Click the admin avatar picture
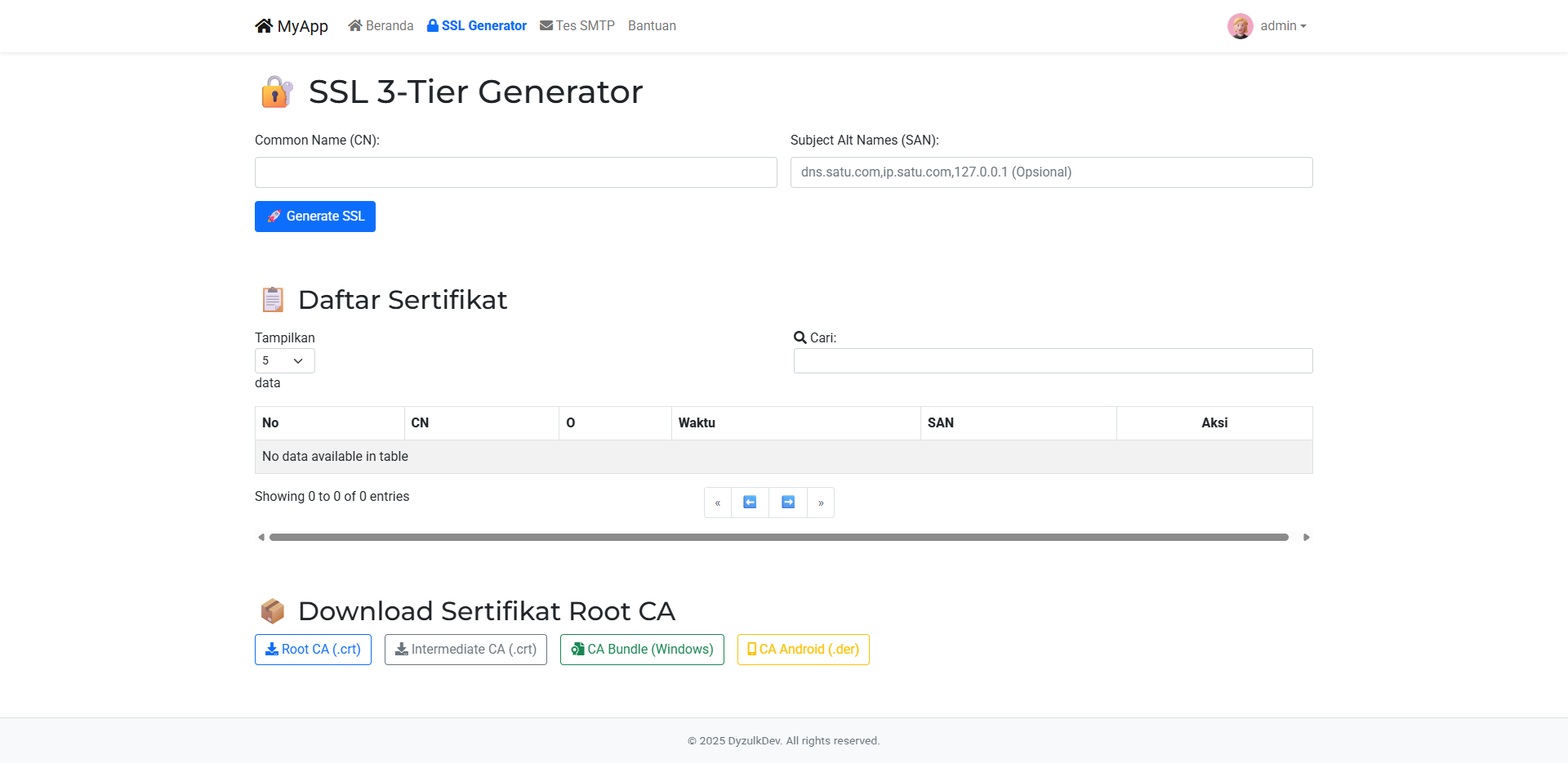This screenshot has height=764, width=1568. 1240,26
